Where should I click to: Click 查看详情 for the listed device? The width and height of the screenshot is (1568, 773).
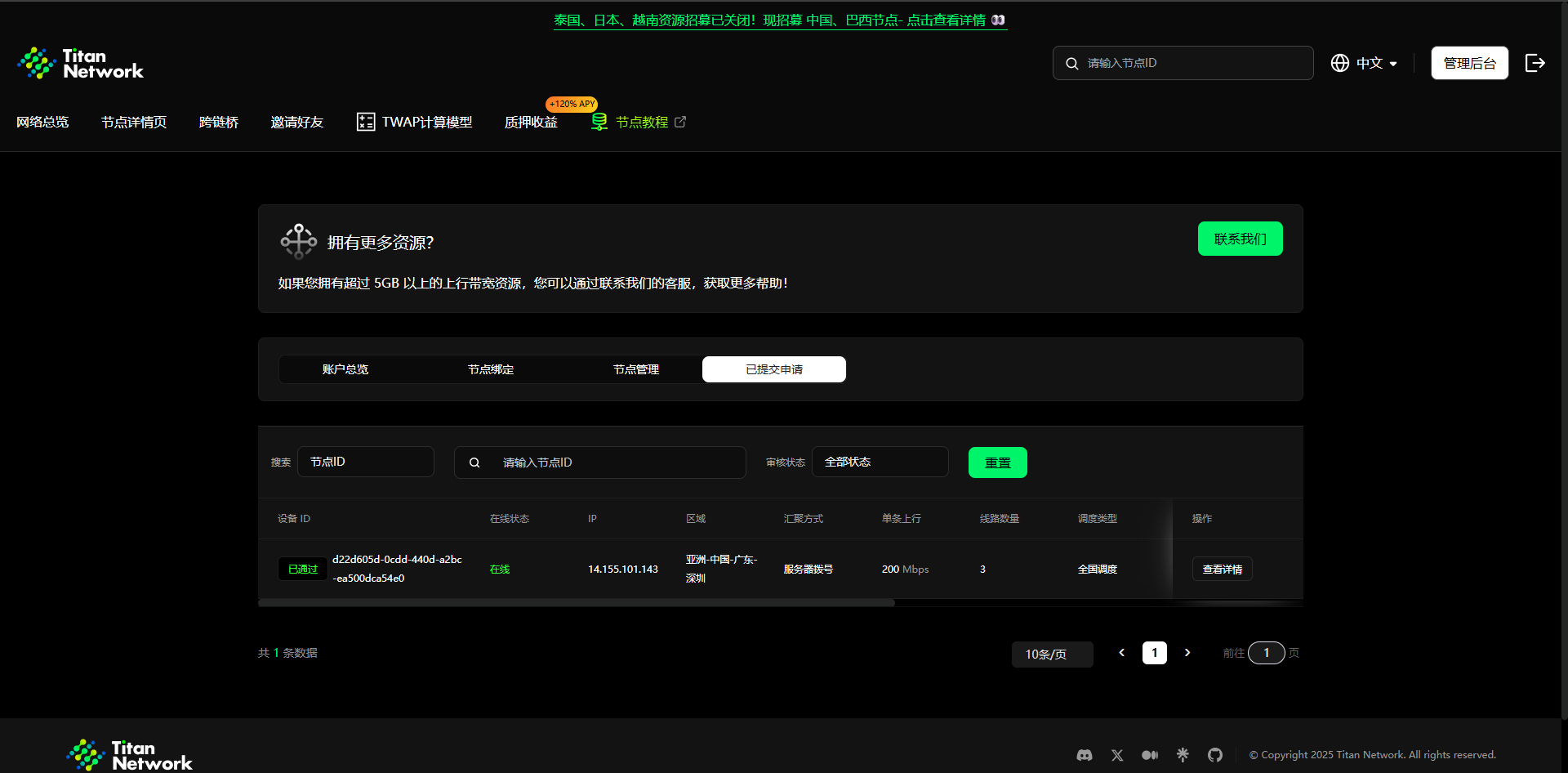pos(1222,569)
